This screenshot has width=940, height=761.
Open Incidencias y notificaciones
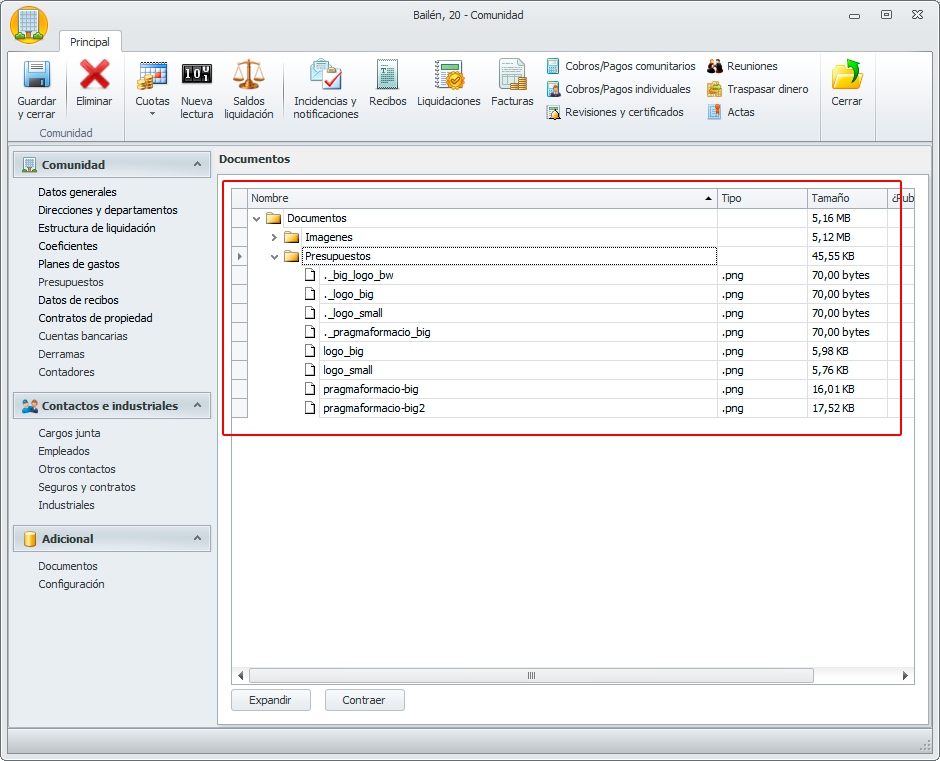(326, 90)
